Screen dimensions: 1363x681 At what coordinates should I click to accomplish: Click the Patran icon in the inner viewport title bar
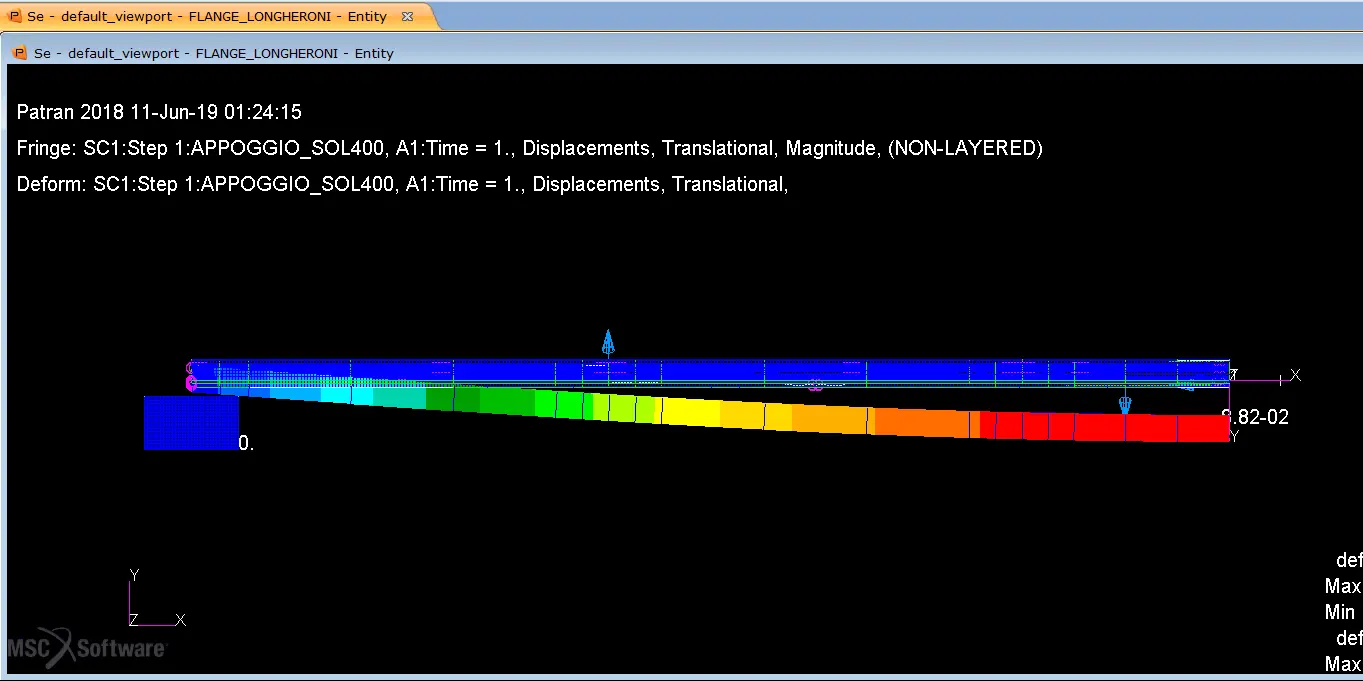(20, 53)
